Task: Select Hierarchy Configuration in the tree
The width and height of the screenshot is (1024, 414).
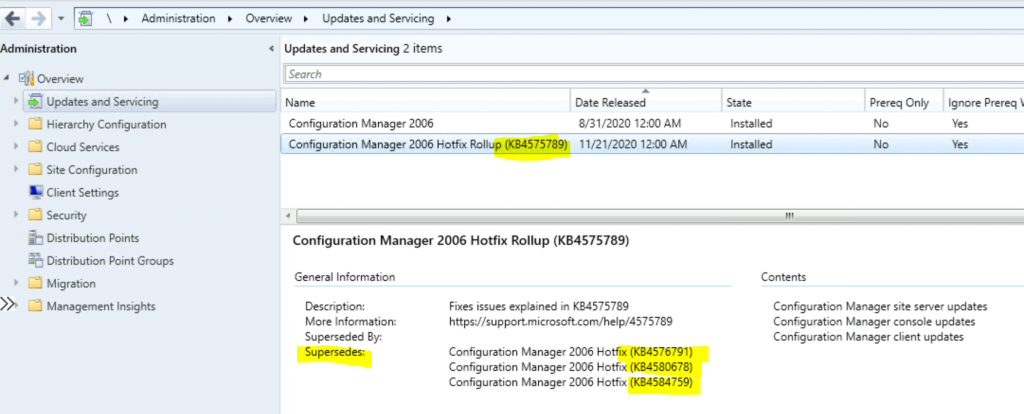Action: [x=106, y=124]
